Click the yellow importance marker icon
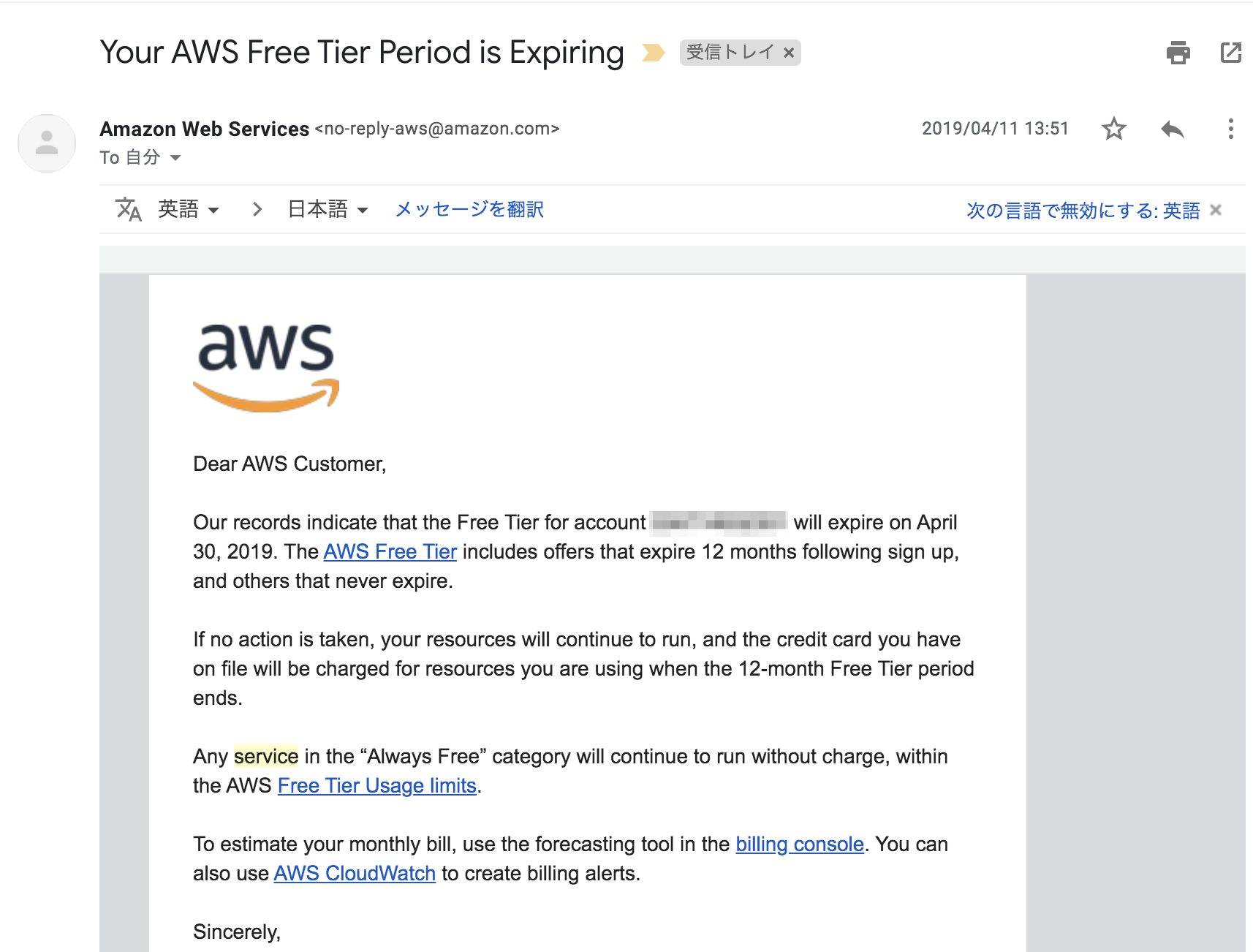This screenshot has height=952, width=1253. [653, 53]
